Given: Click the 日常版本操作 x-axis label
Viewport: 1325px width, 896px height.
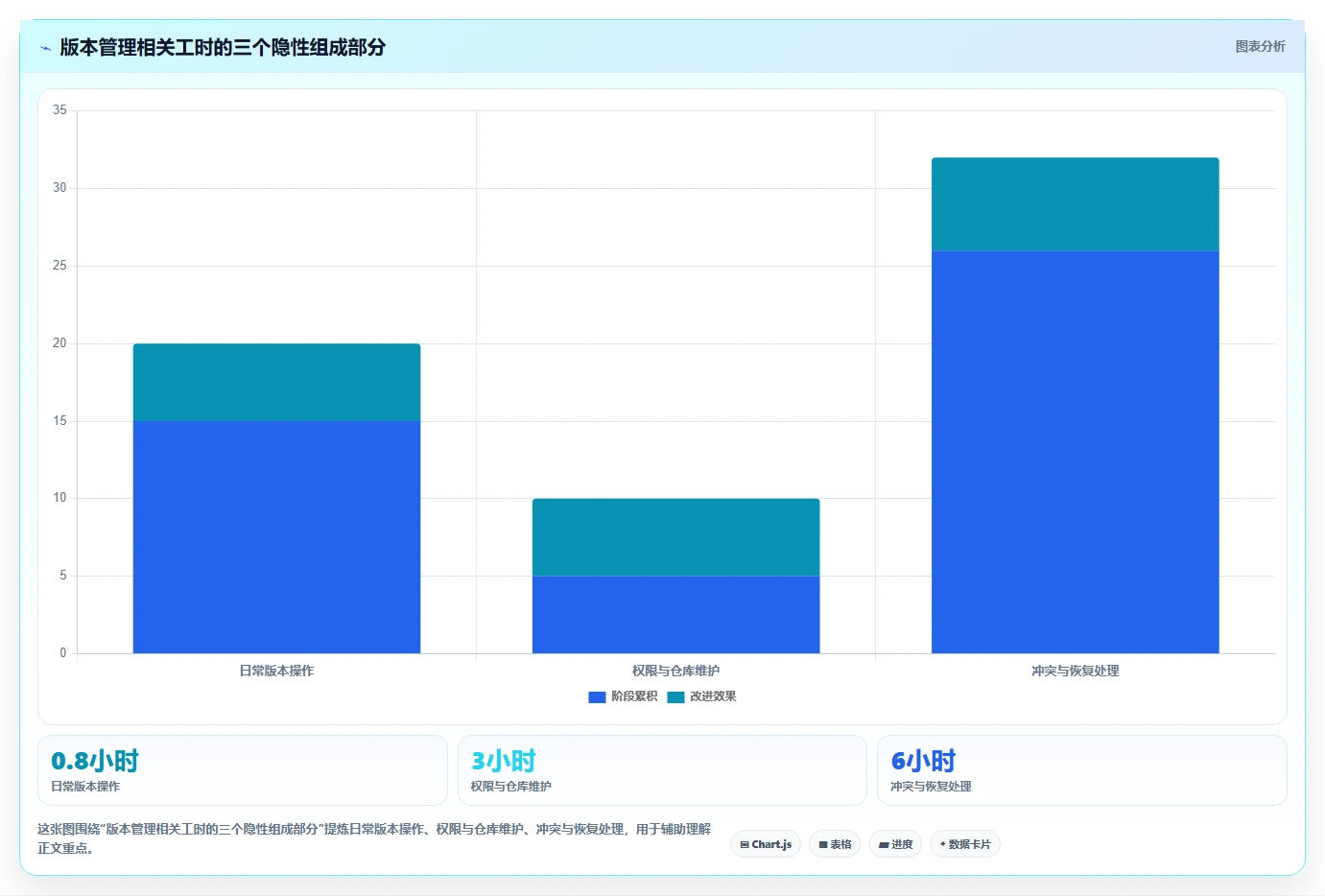Looking at the screenshot, I should [x=276, y=671].
